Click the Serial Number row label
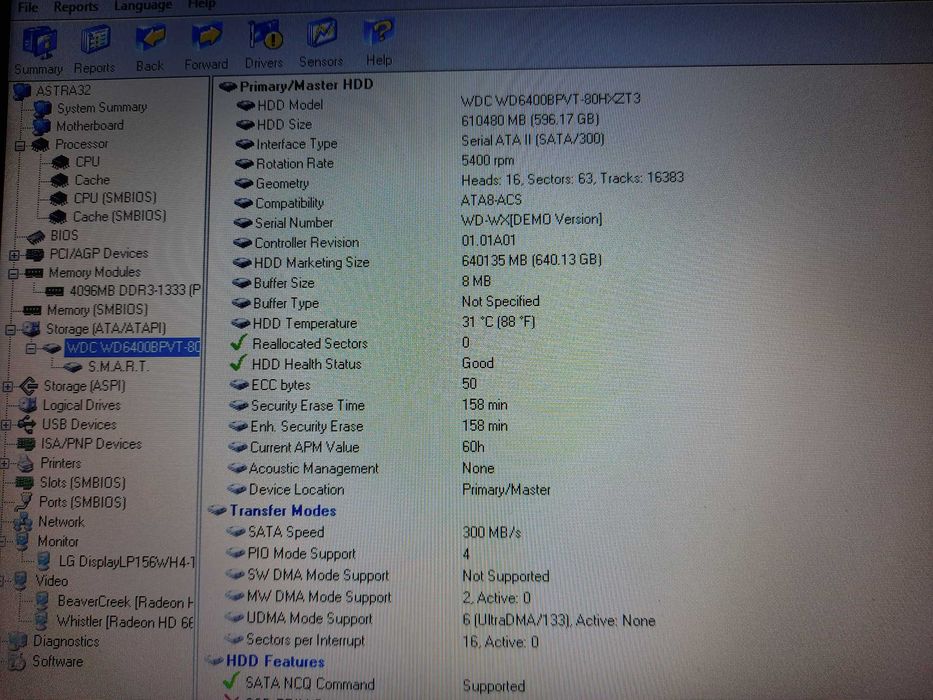The width and height of the screenshot is (933, 700). (x=293, y=223)
